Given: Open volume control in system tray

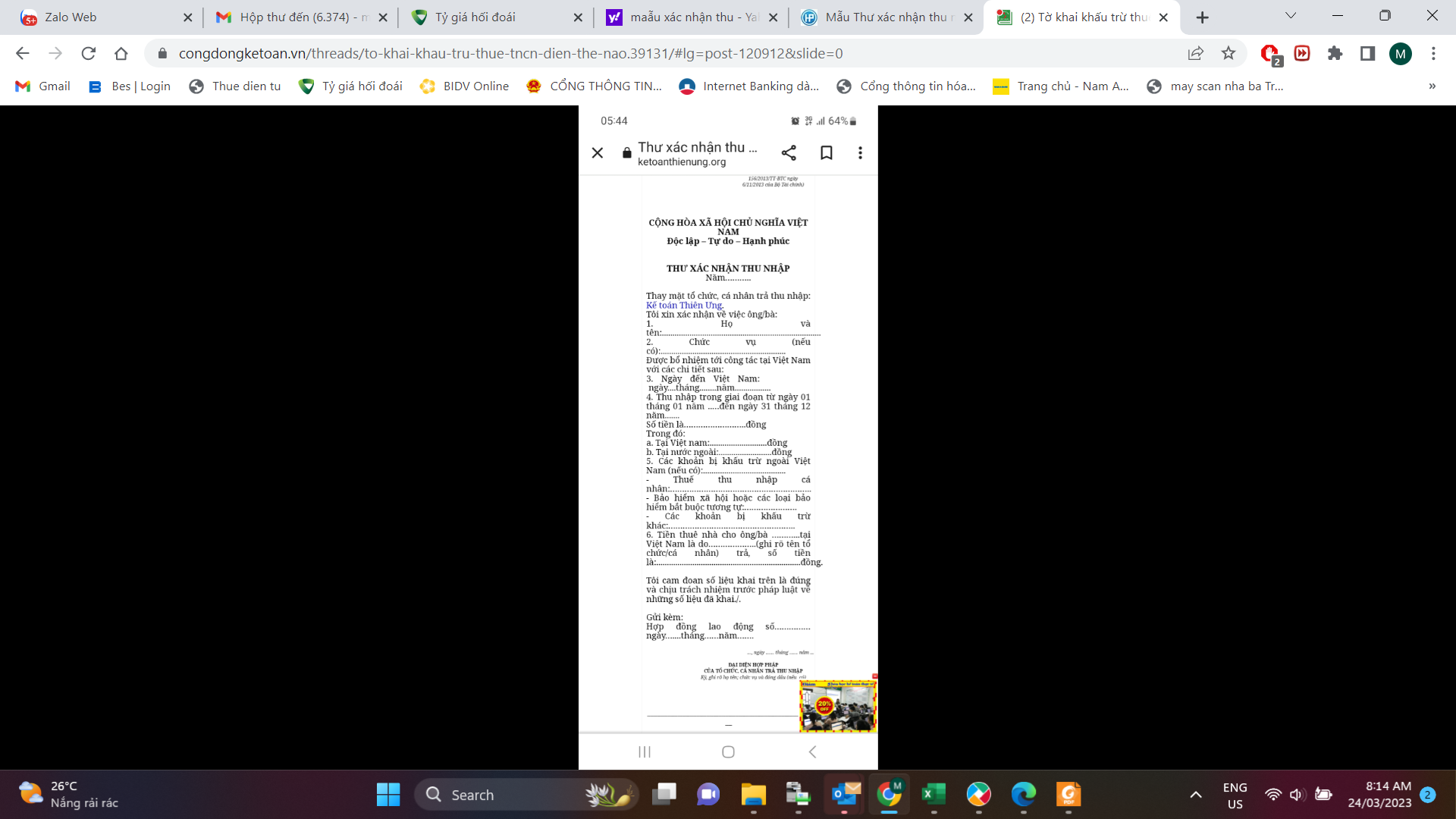Looking at the screenshot, I should pos(1296,795).
